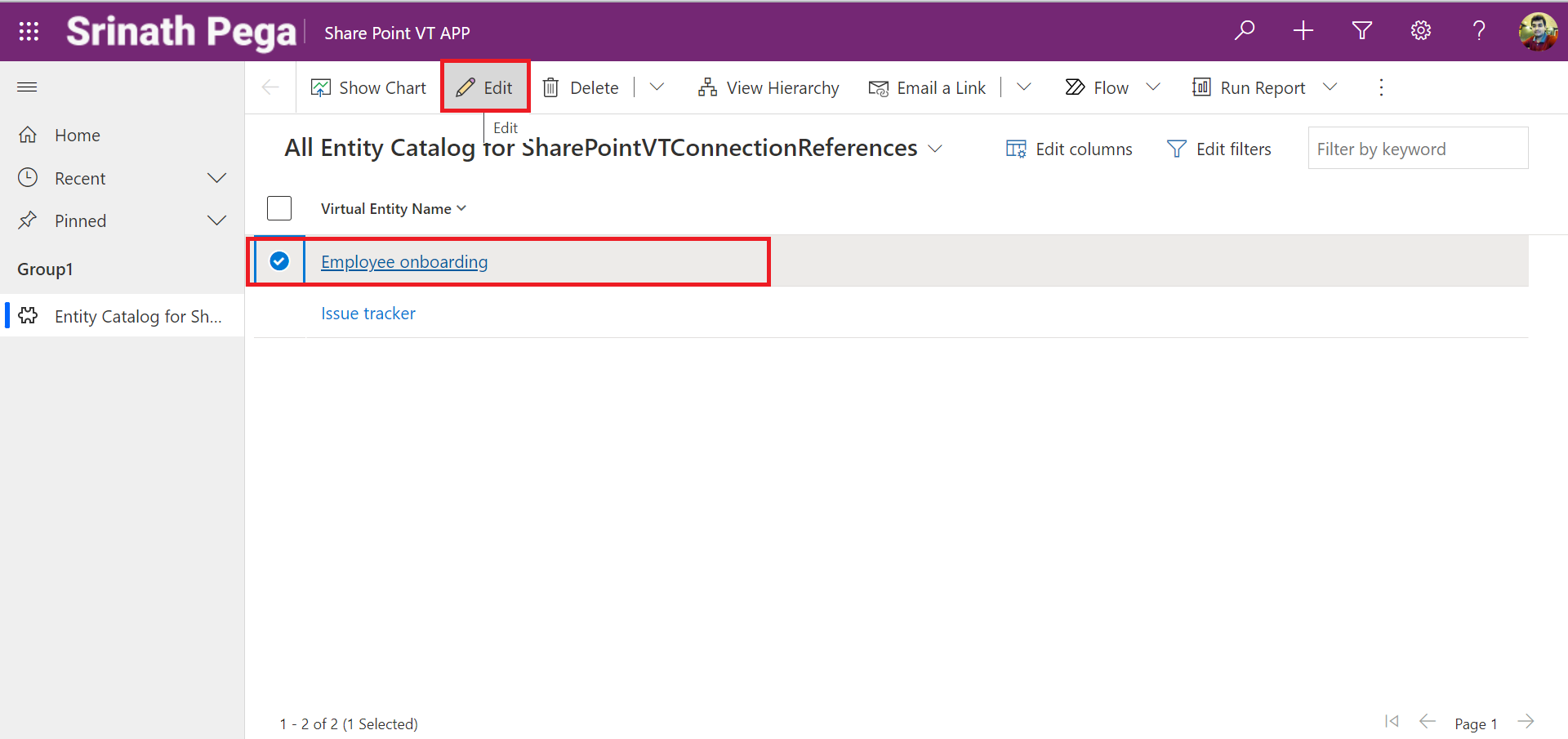Open the more commands vertical ellipsis
The width and height of the screenshot is (1568, 739).
[1381, 87]
